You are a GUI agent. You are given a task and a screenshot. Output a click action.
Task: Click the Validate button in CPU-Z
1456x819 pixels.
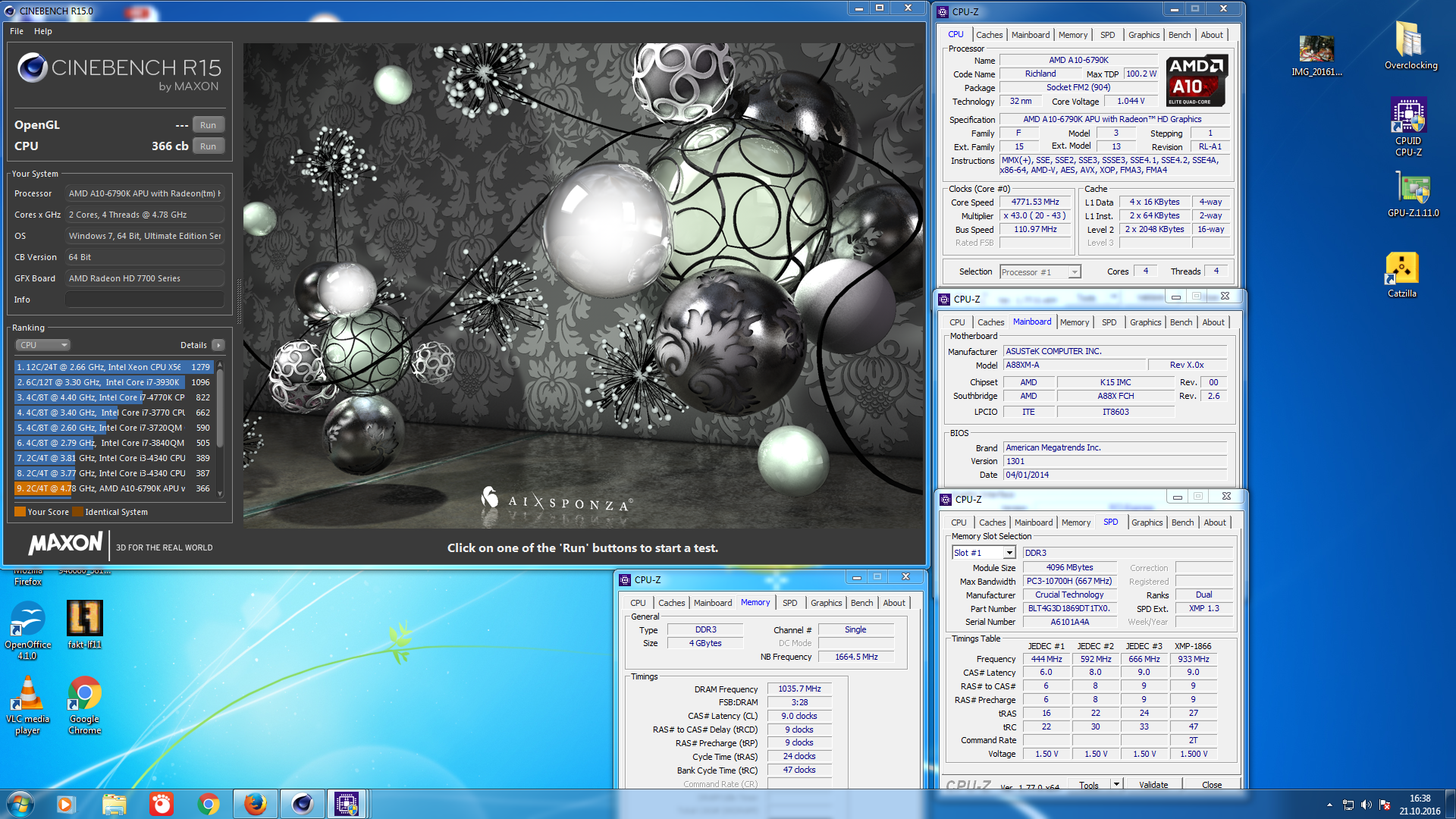point(1153,784)
